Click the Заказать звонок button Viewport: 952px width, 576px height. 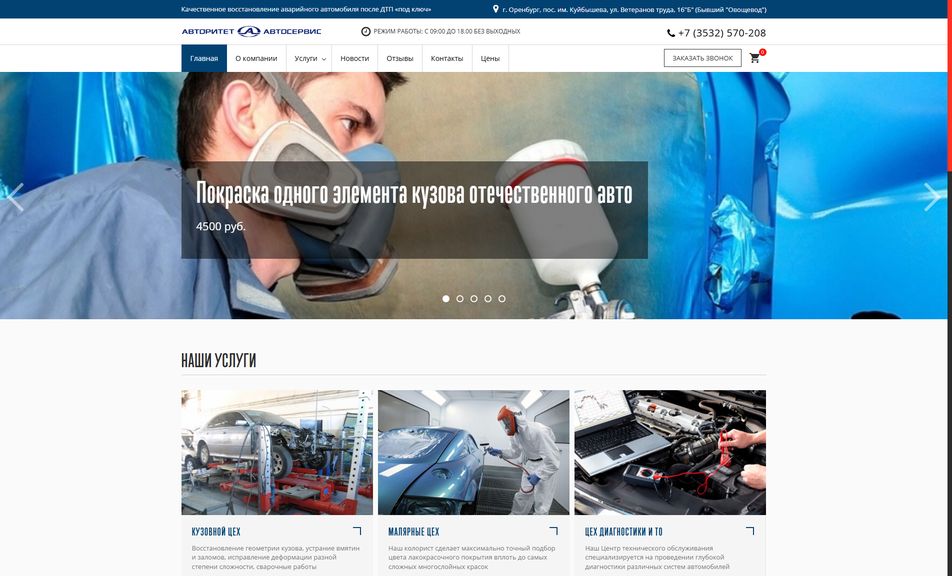[x=702, y=58]
